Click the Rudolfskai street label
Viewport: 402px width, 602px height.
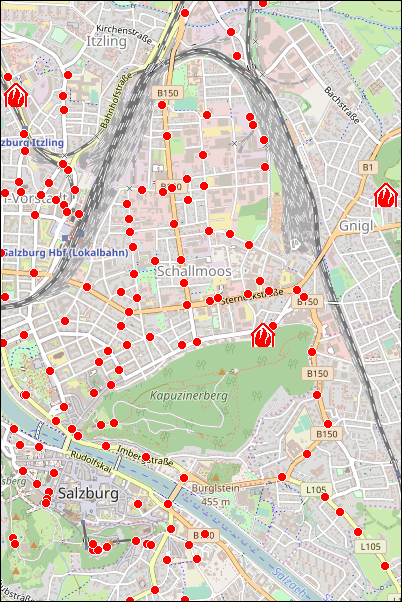tap(91, 461)
